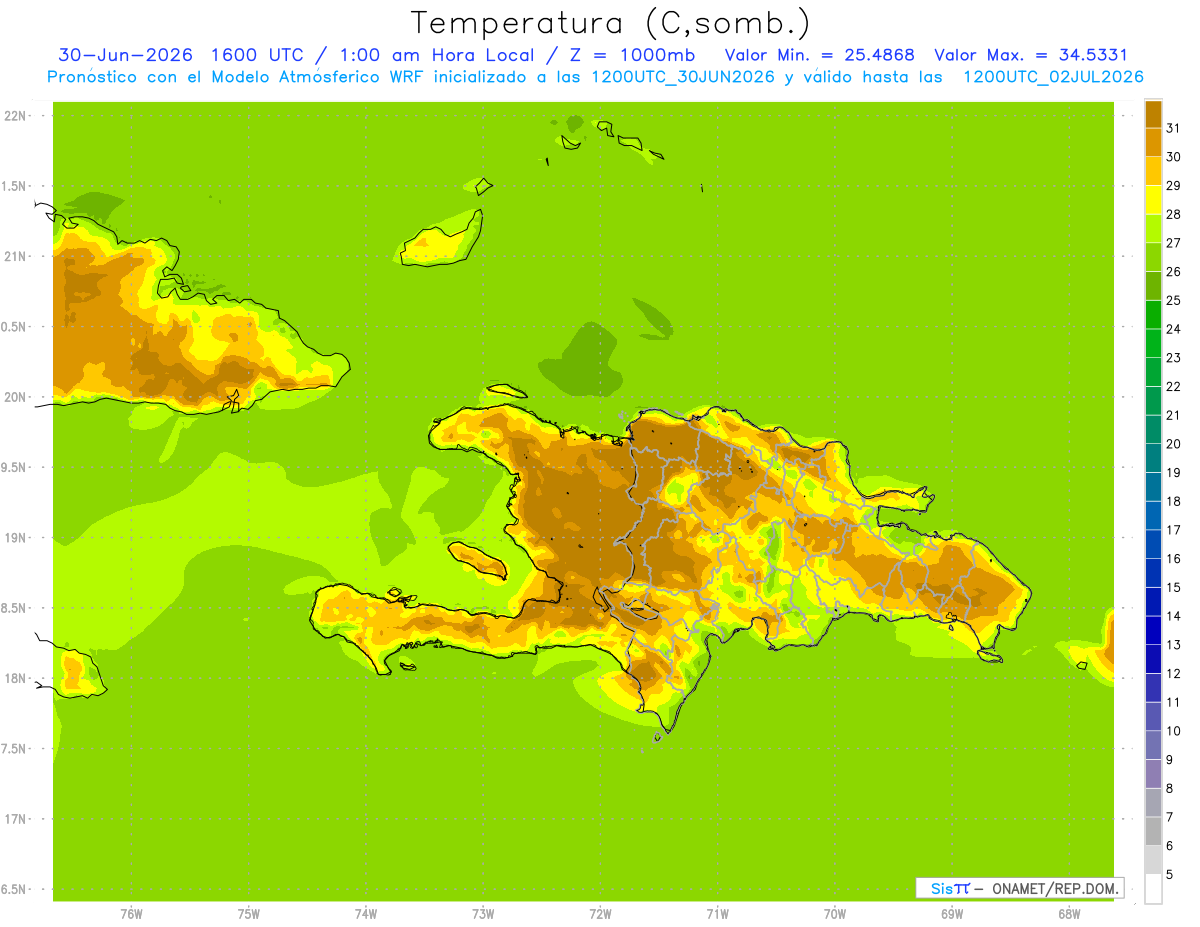The image size is (1200, 927).
Task: Click the '75W' longitude axis label
Action: point(248,914)
